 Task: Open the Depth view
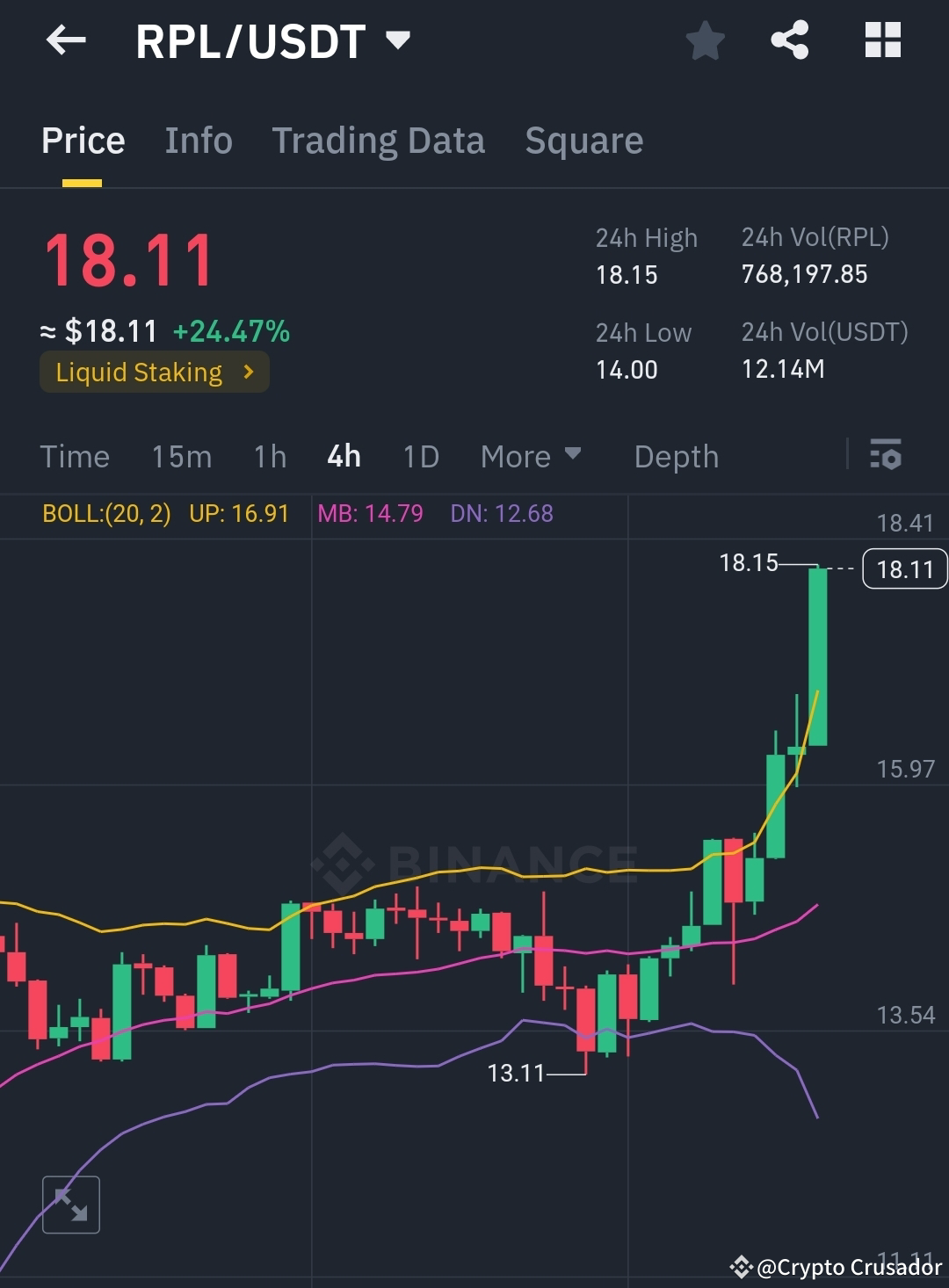click(676, 456)
